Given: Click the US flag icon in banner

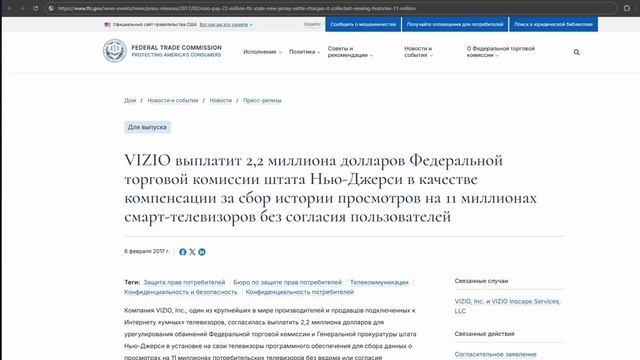Looking at the screenshot, I should (x=107, y=24).
